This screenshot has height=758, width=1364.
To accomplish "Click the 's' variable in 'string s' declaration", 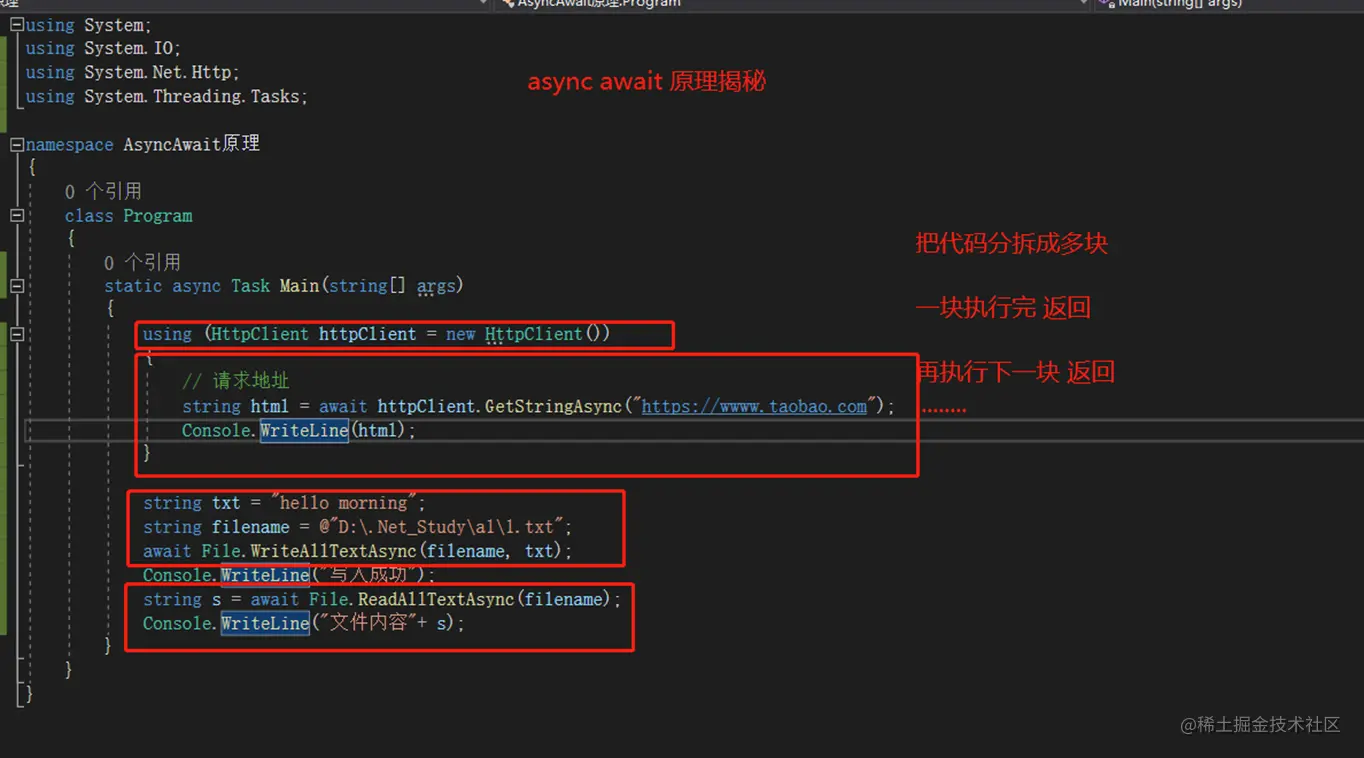I will pyautogui.click(x=217, y=599).
